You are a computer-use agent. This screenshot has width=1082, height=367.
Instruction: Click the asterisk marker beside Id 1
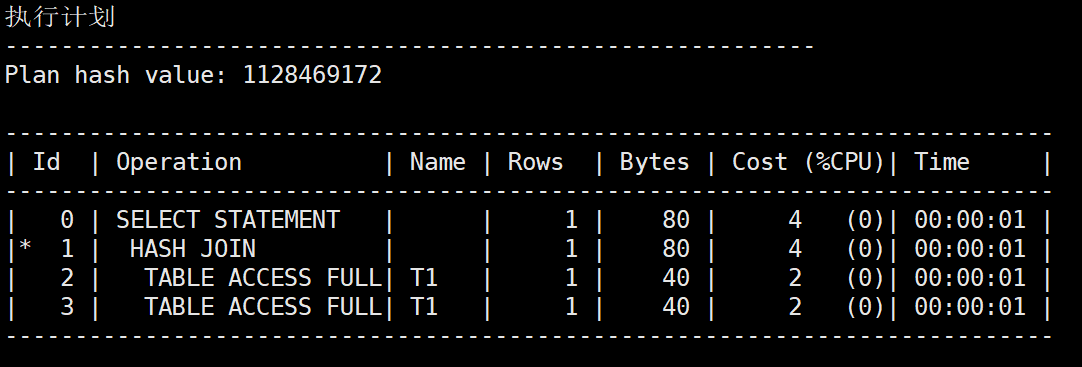(x=25, y=246)
